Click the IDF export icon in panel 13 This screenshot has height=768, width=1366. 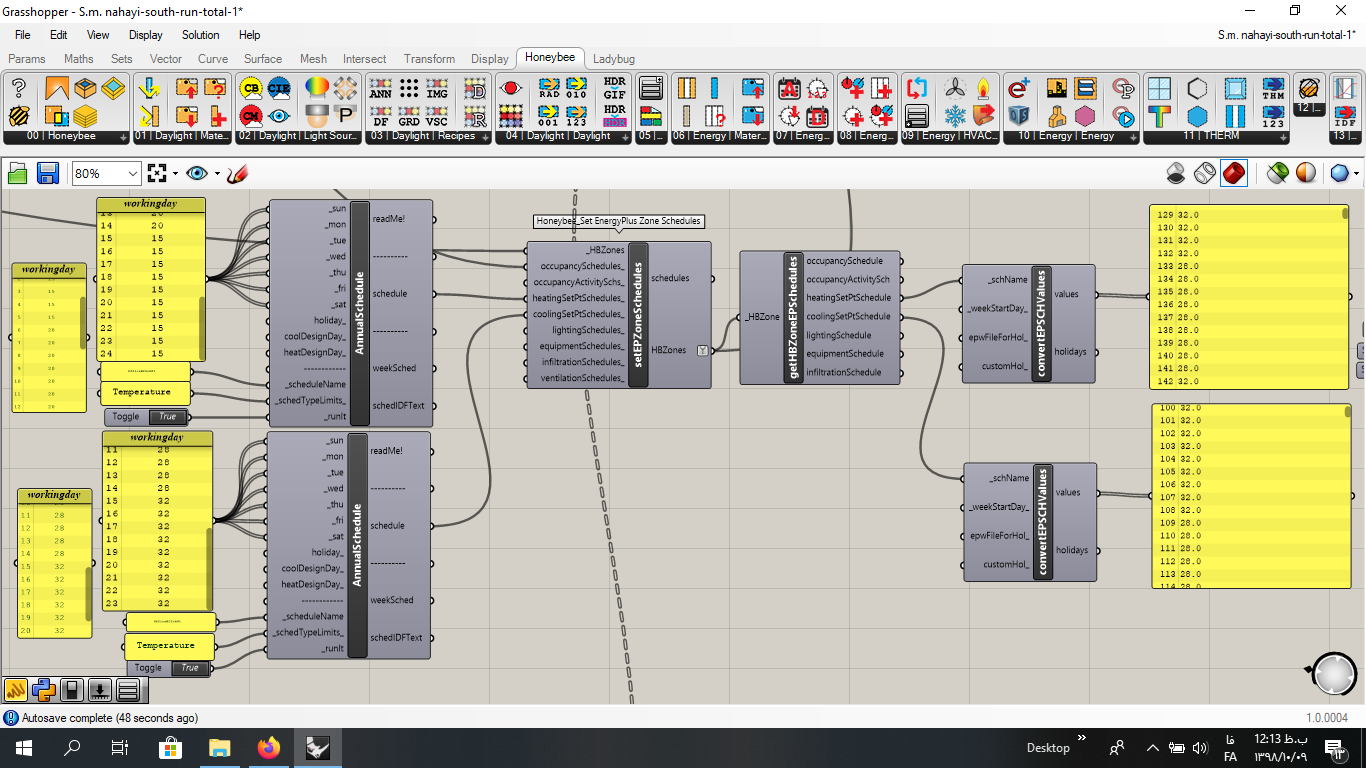[1345, 114]
